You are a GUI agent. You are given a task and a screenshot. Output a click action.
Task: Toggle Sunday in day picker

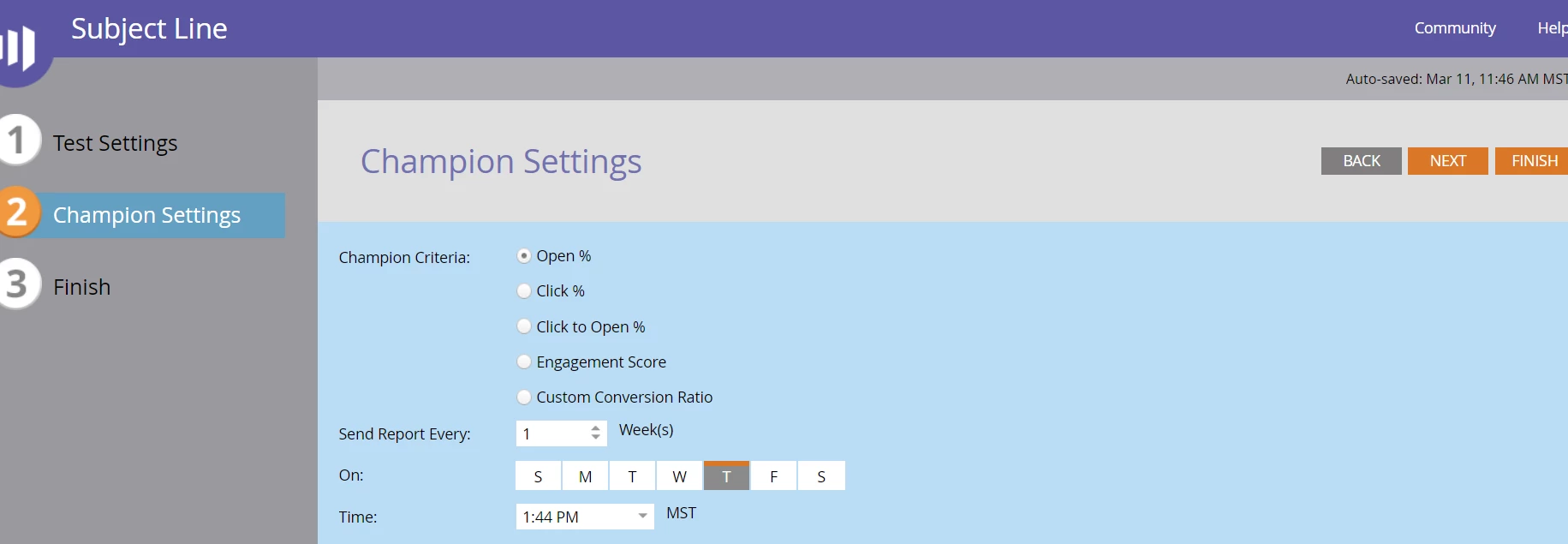coord(538,476)
